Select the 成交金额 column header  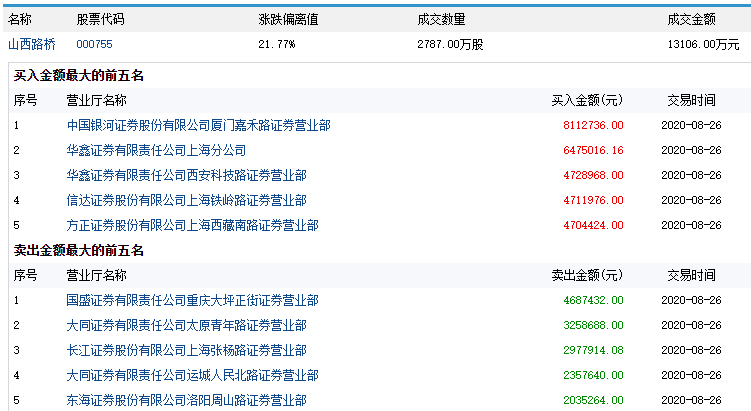[x=691, y=20]
